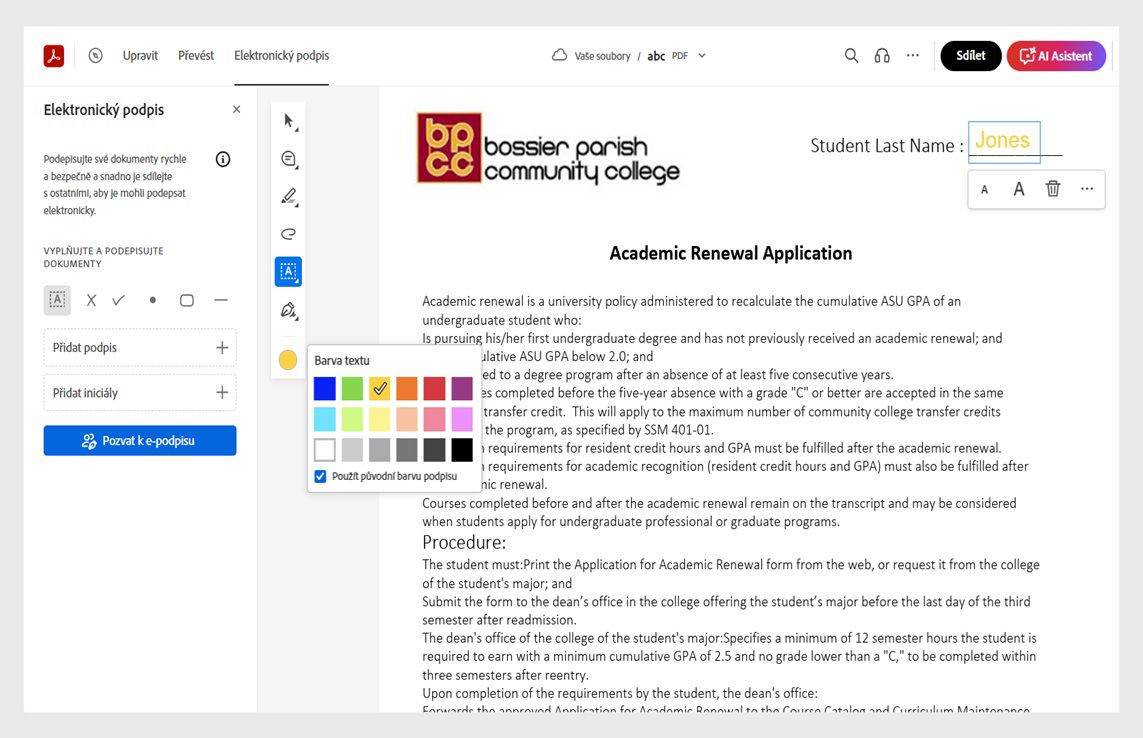Click the Sdílet button

(970, 56)
